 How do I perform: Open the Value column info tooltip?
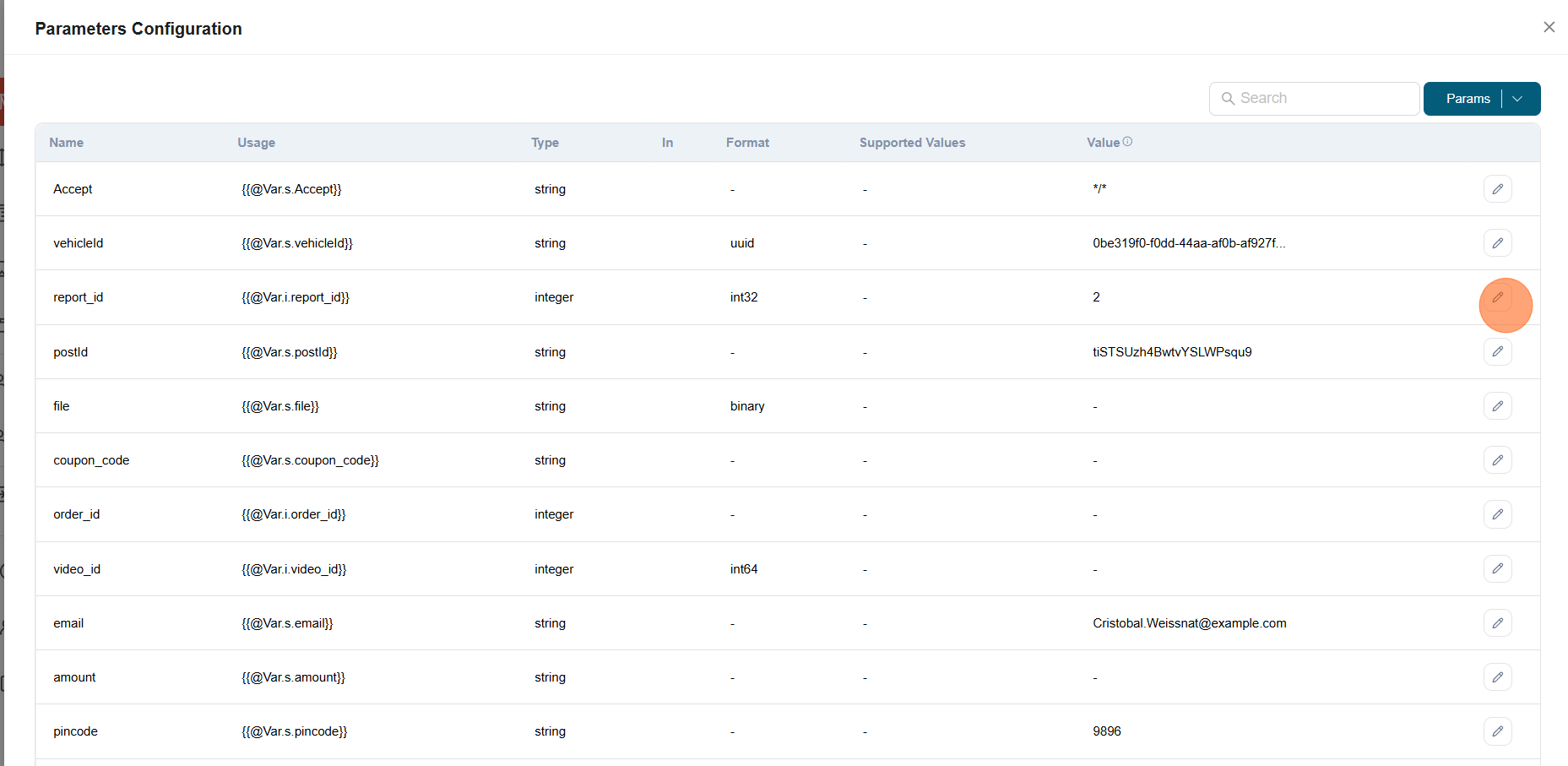[1128, 141]
